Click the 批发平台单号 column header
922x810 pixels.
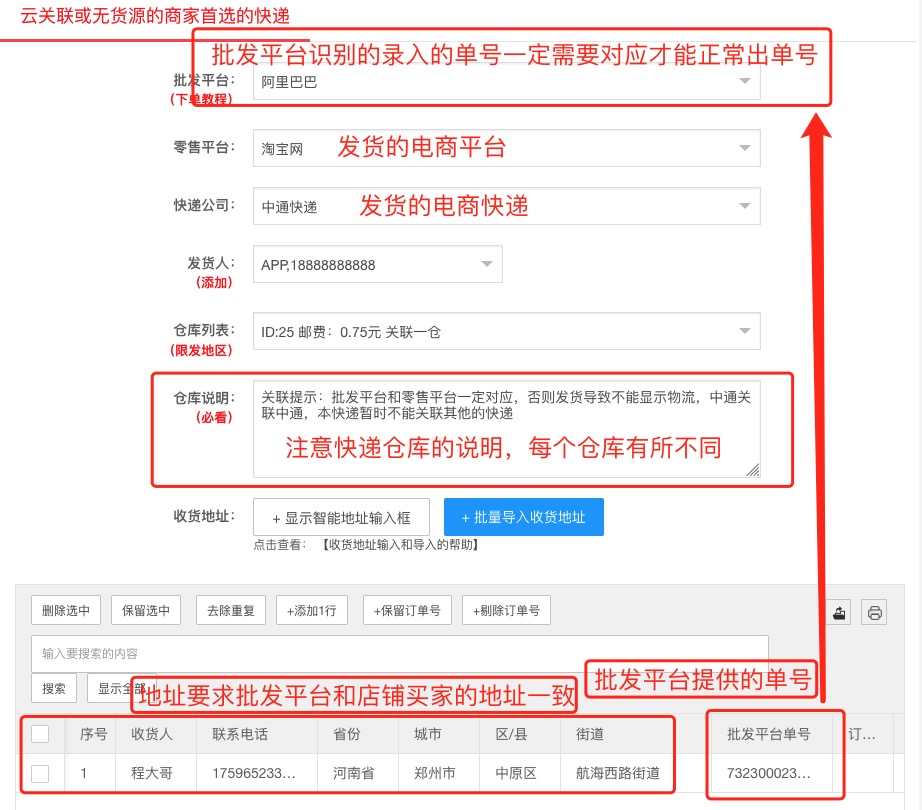pos(768,734)
